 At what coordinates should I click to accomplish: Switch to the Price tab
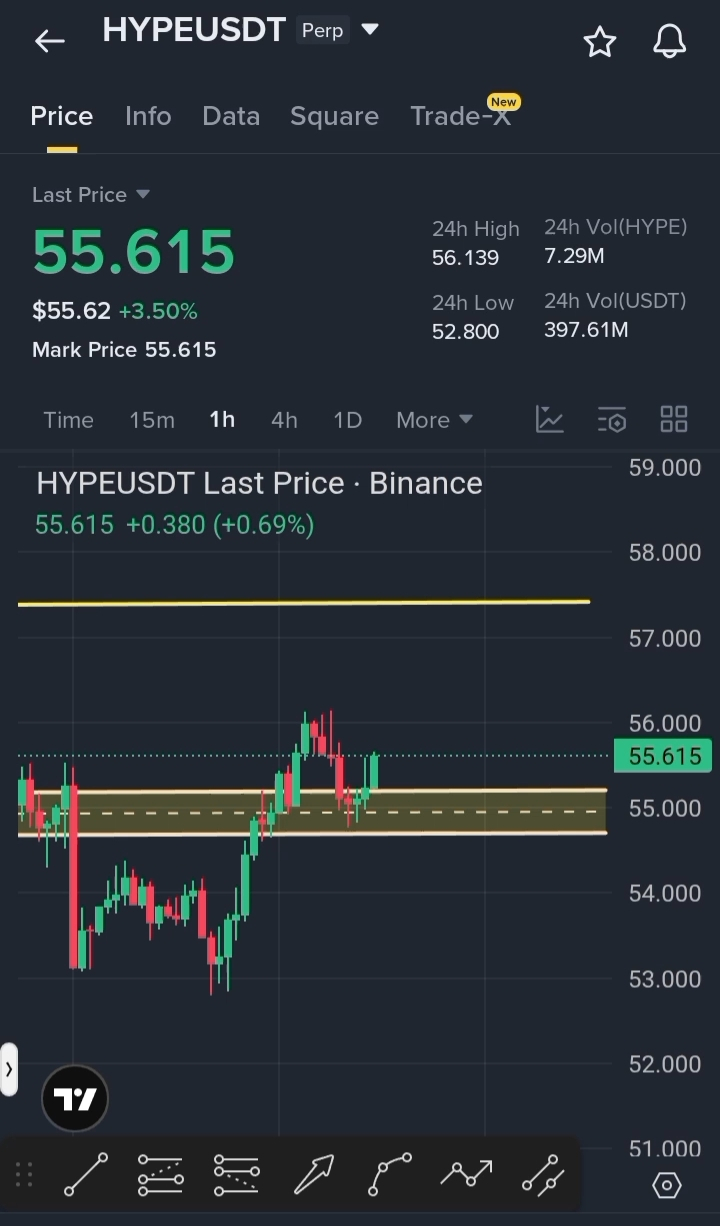point(62,116)
